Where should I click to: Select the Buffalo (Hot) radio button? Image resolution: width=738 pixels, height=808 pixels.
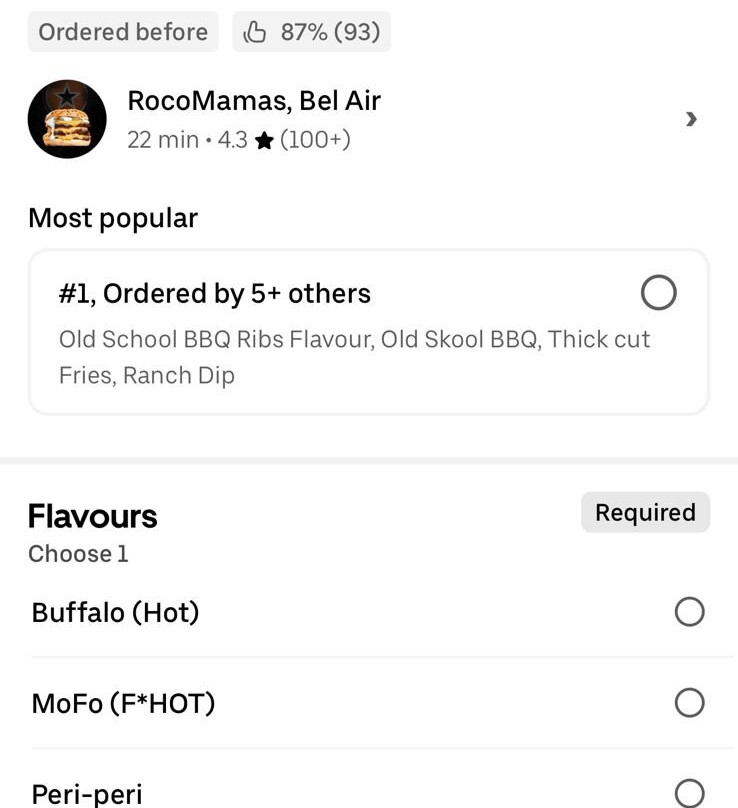(689, 612)
